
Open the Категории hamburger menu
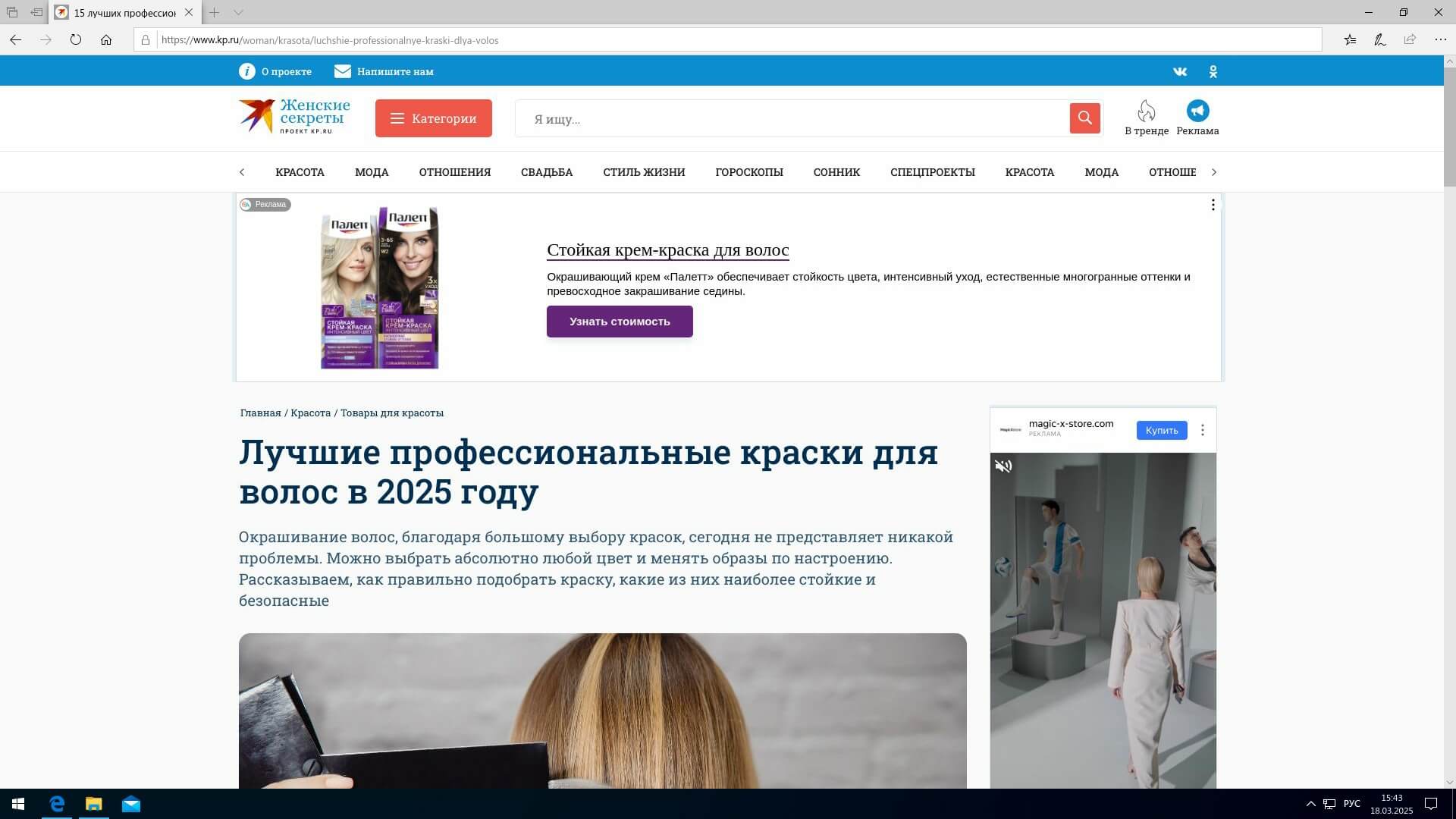click(433, 118)
